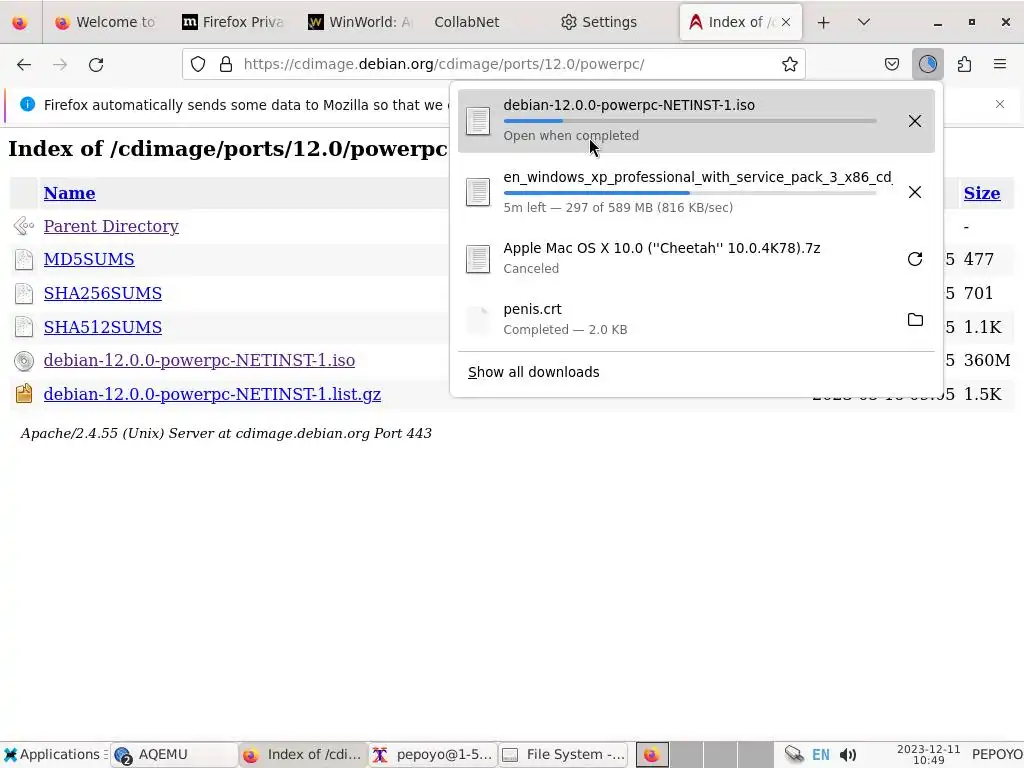
Task: Open the Parent Directory link
Action: 111,226
